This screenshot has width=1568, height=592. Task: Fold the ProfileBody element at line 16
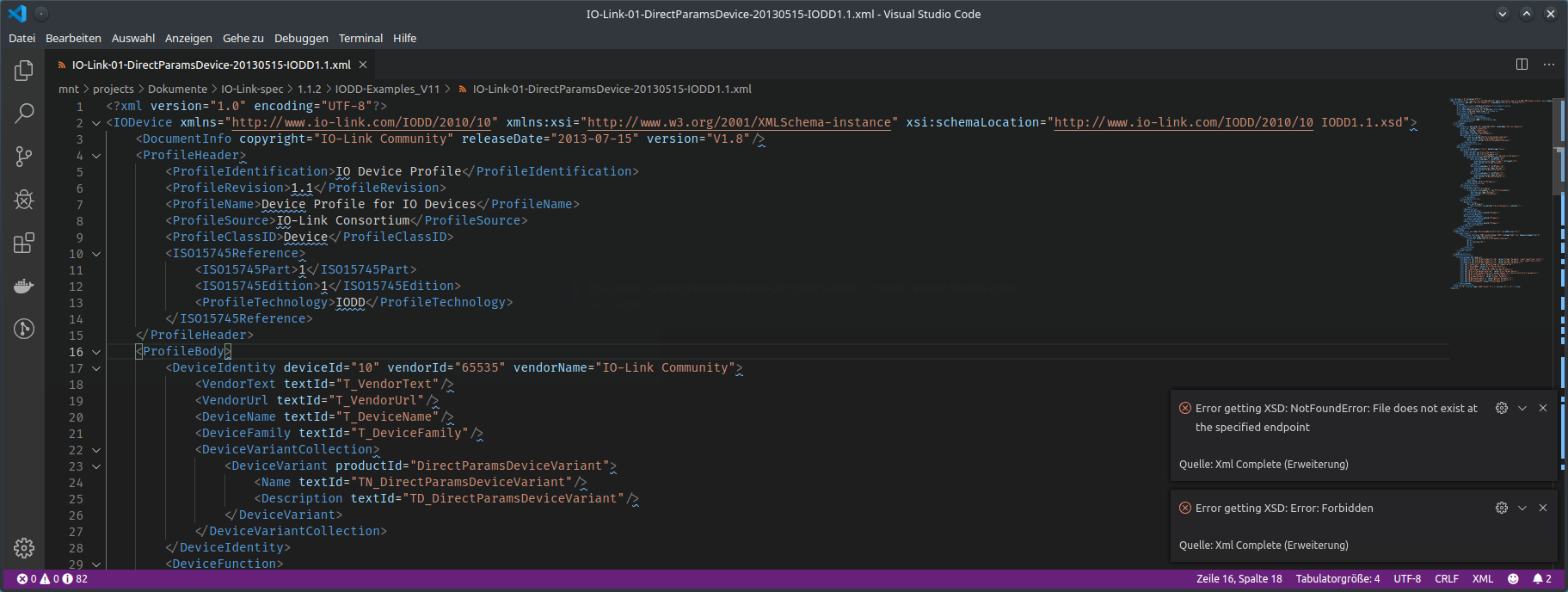click(x=96, y=352)
